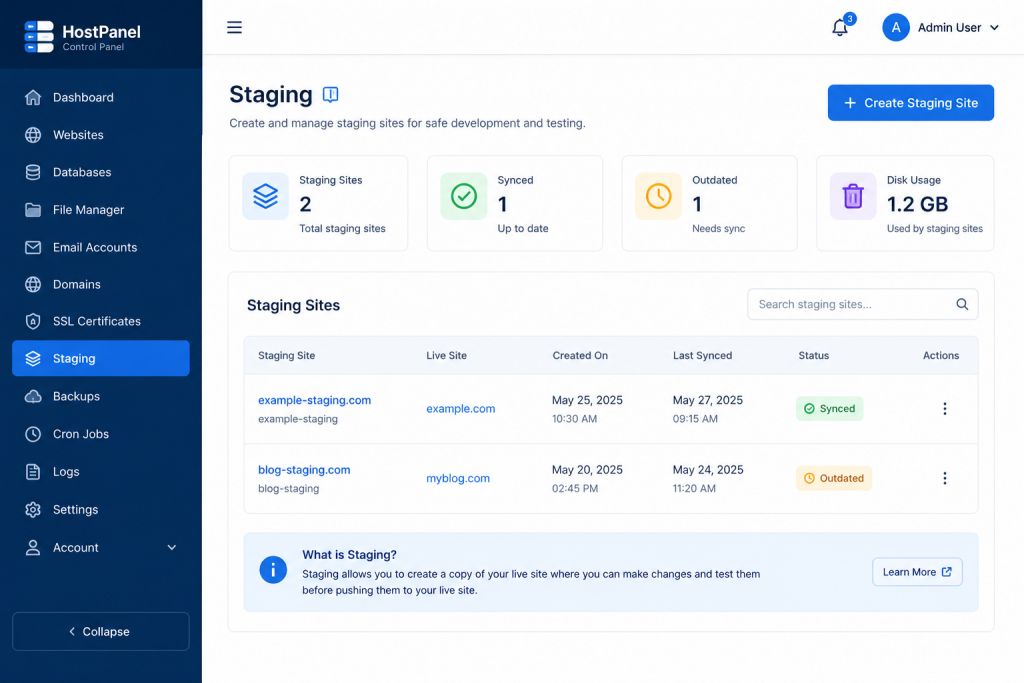Click the 1.2 GB disk usage value
Screen dimensions: 1024x683
click(x=917, y=204)
